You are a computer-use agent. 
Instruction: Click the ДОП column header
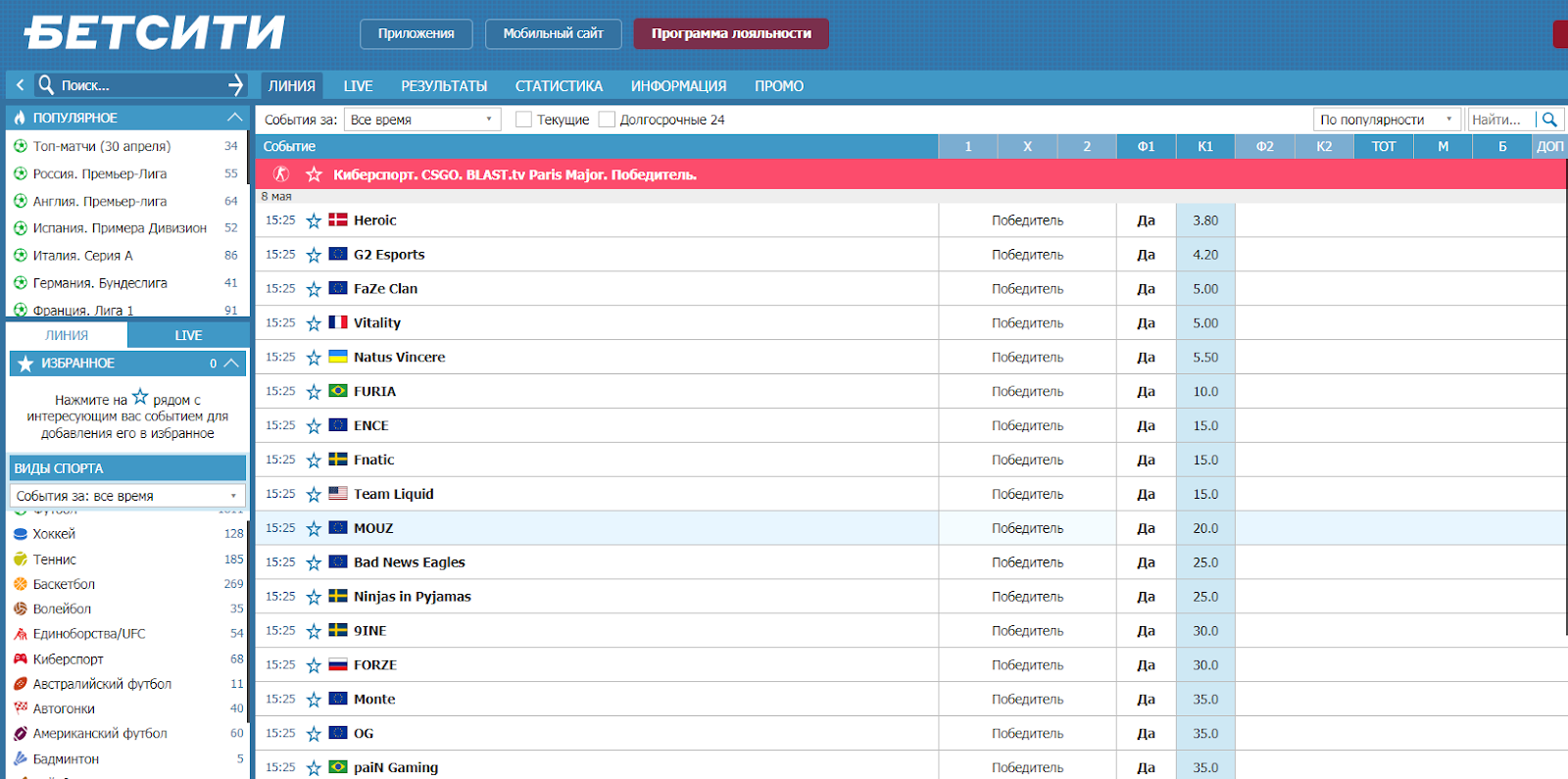point(1550,146)
